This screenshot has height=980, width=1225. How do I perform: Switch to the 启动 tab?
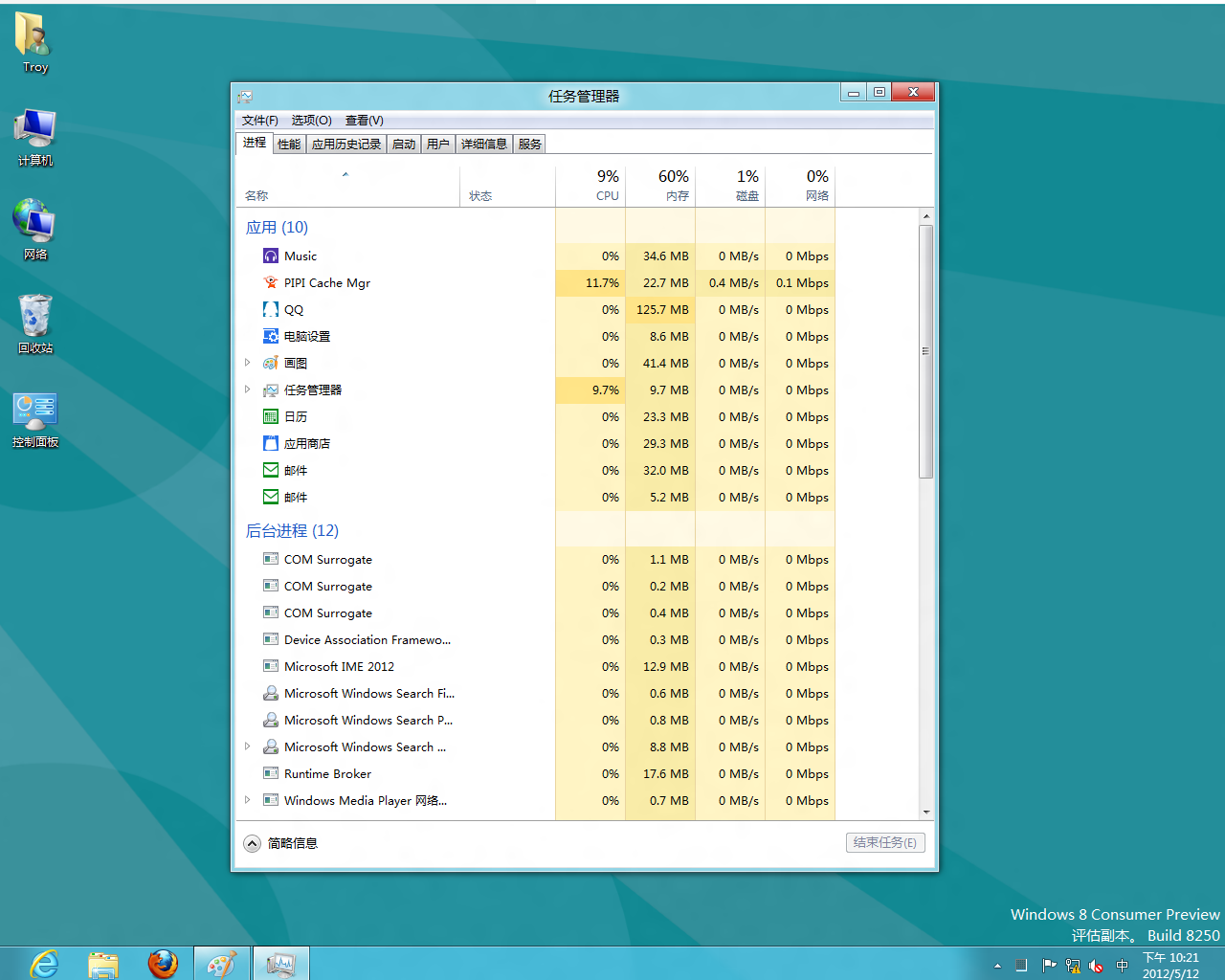coord(404,144)
